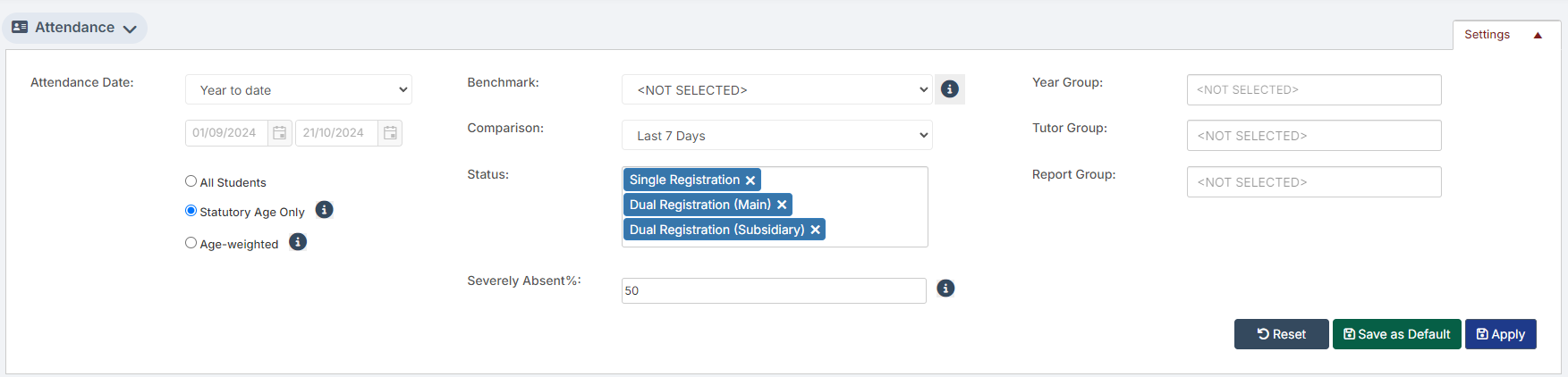Open the Benchmark dropdown

[x=776, y=90]
